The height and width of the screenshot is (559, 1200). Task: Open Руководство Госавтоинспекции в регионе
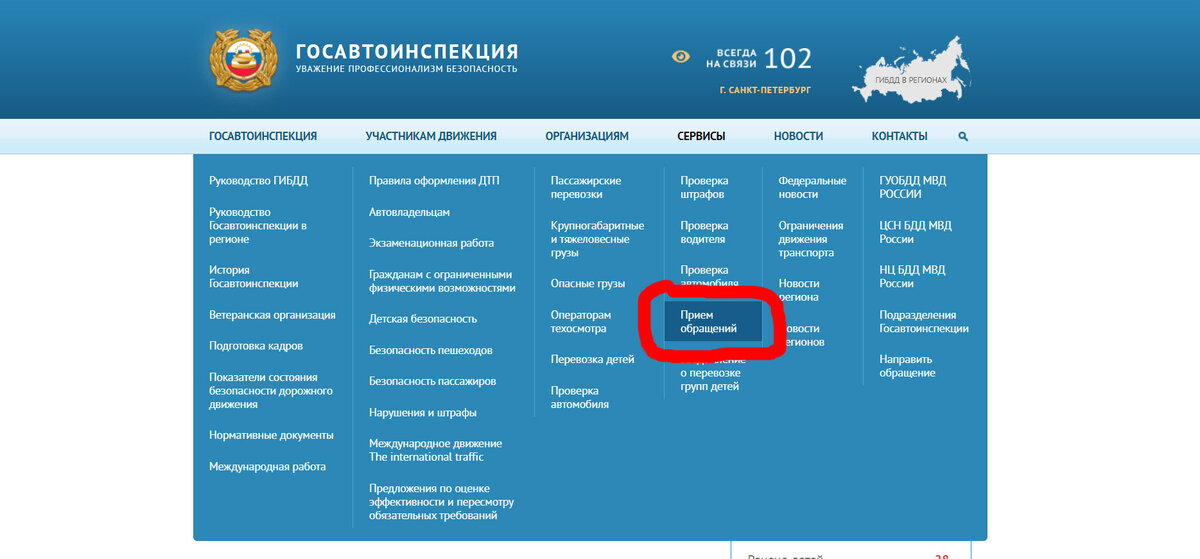pyautogui.click(x=258, y=226)
